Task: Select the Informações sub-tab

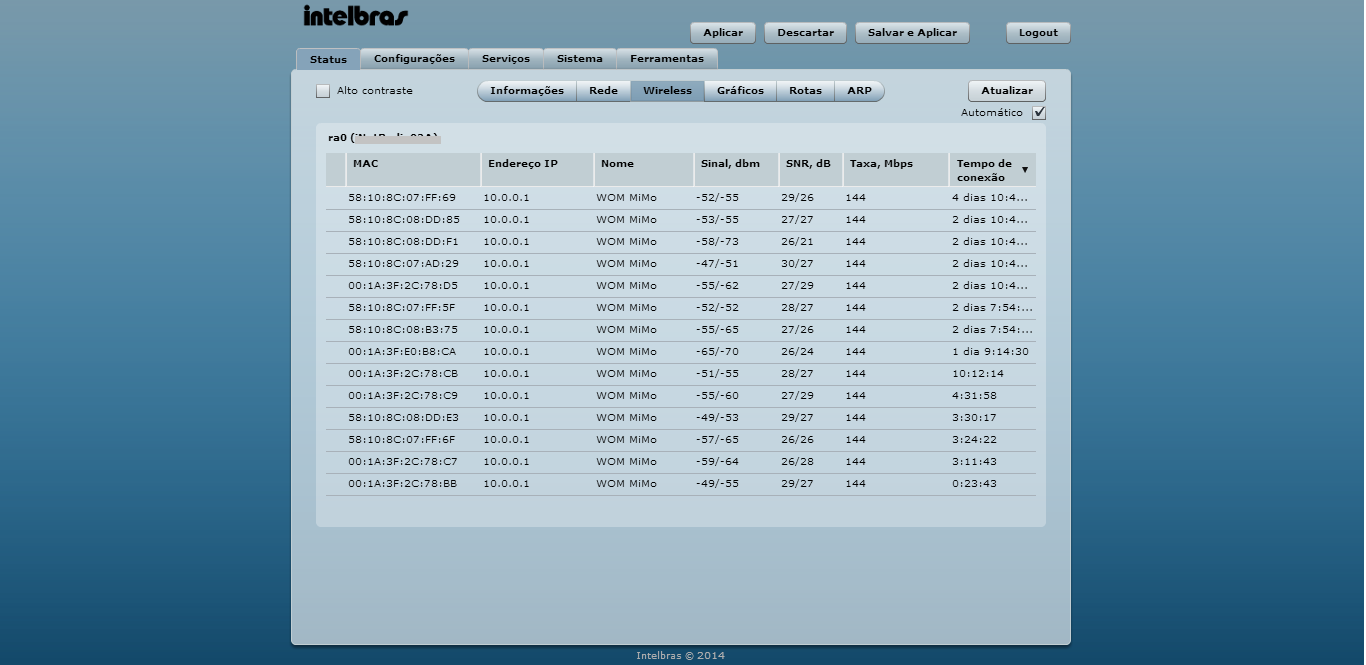Action: pyautogui.click(x=527, y=91)
